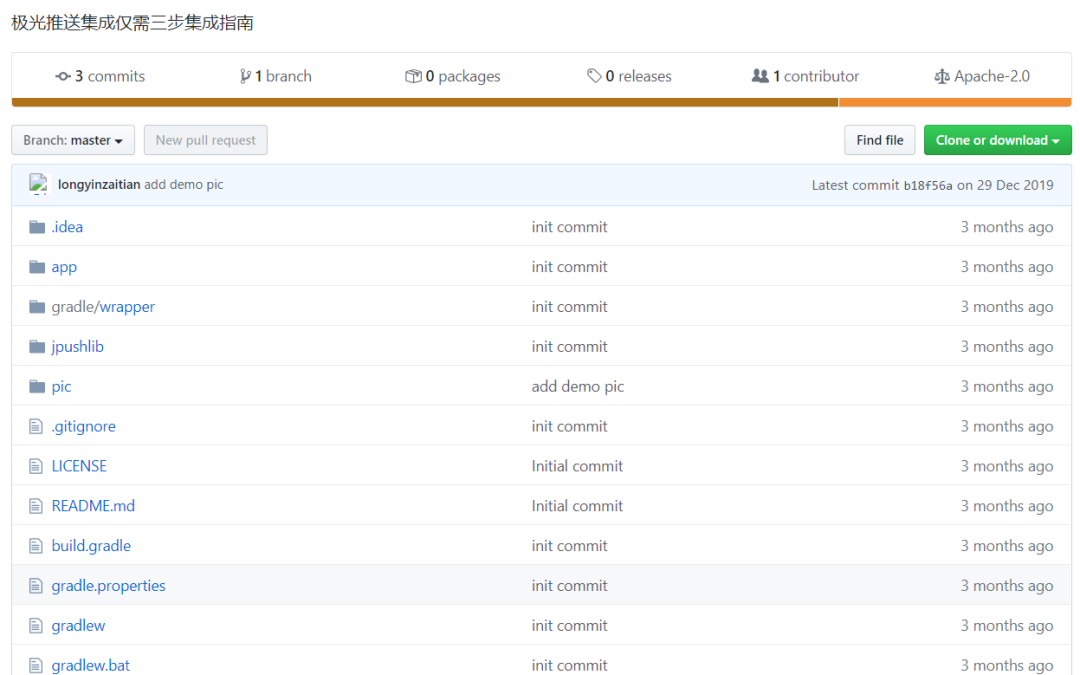
Task: Click 'Initial commit' message in LICENSE row
Action: 577,467
